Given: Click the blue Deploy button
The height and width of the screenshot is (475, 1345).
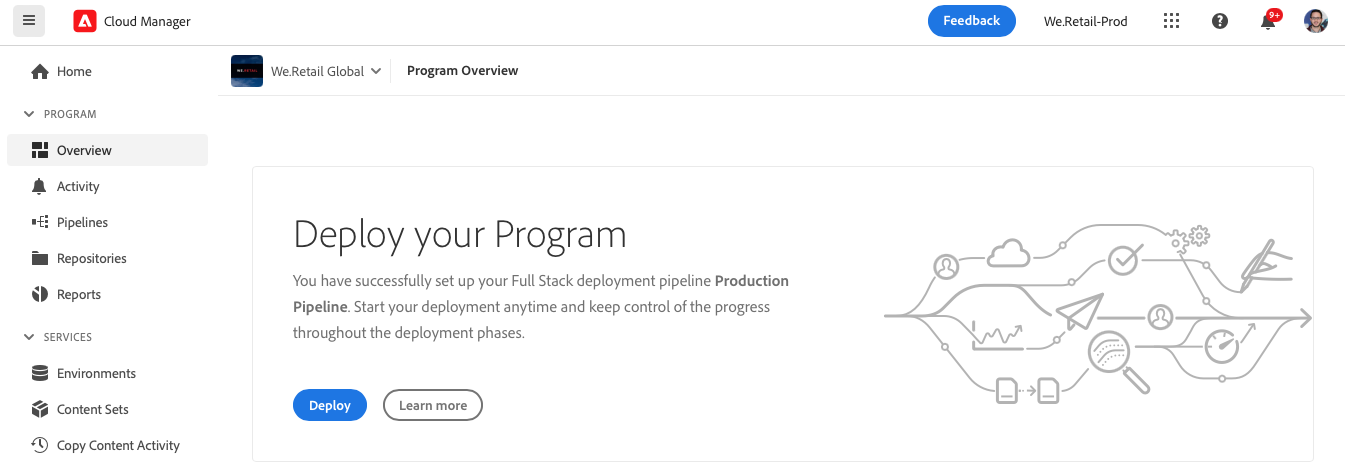Looking at the screenshot, I should coord(330,405).
